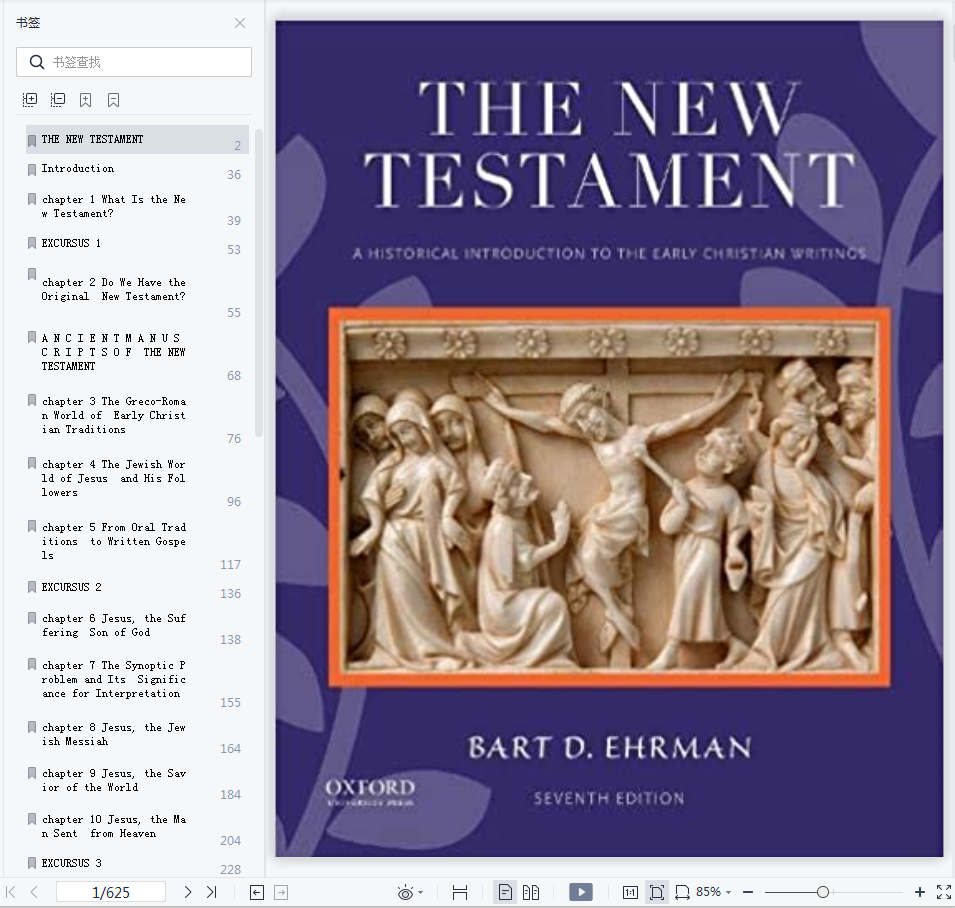Screen dimensions: 955x908
Task: Click the bookmark search field
Action: coord(134,62)
